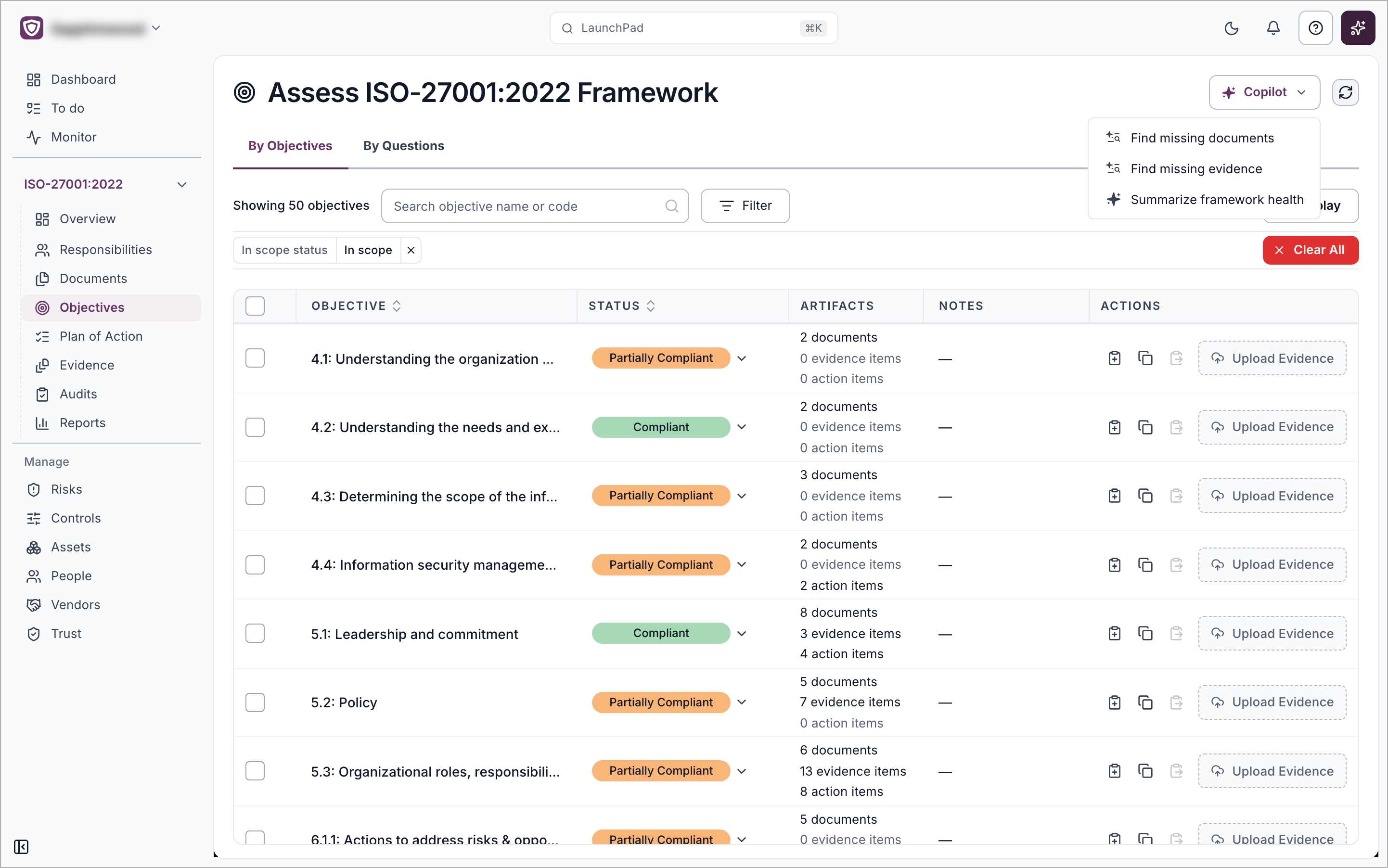Click the add-note clipboard icon for 5.2 Policy
The image size is (1388, 868).
[x=1114, y=702]
